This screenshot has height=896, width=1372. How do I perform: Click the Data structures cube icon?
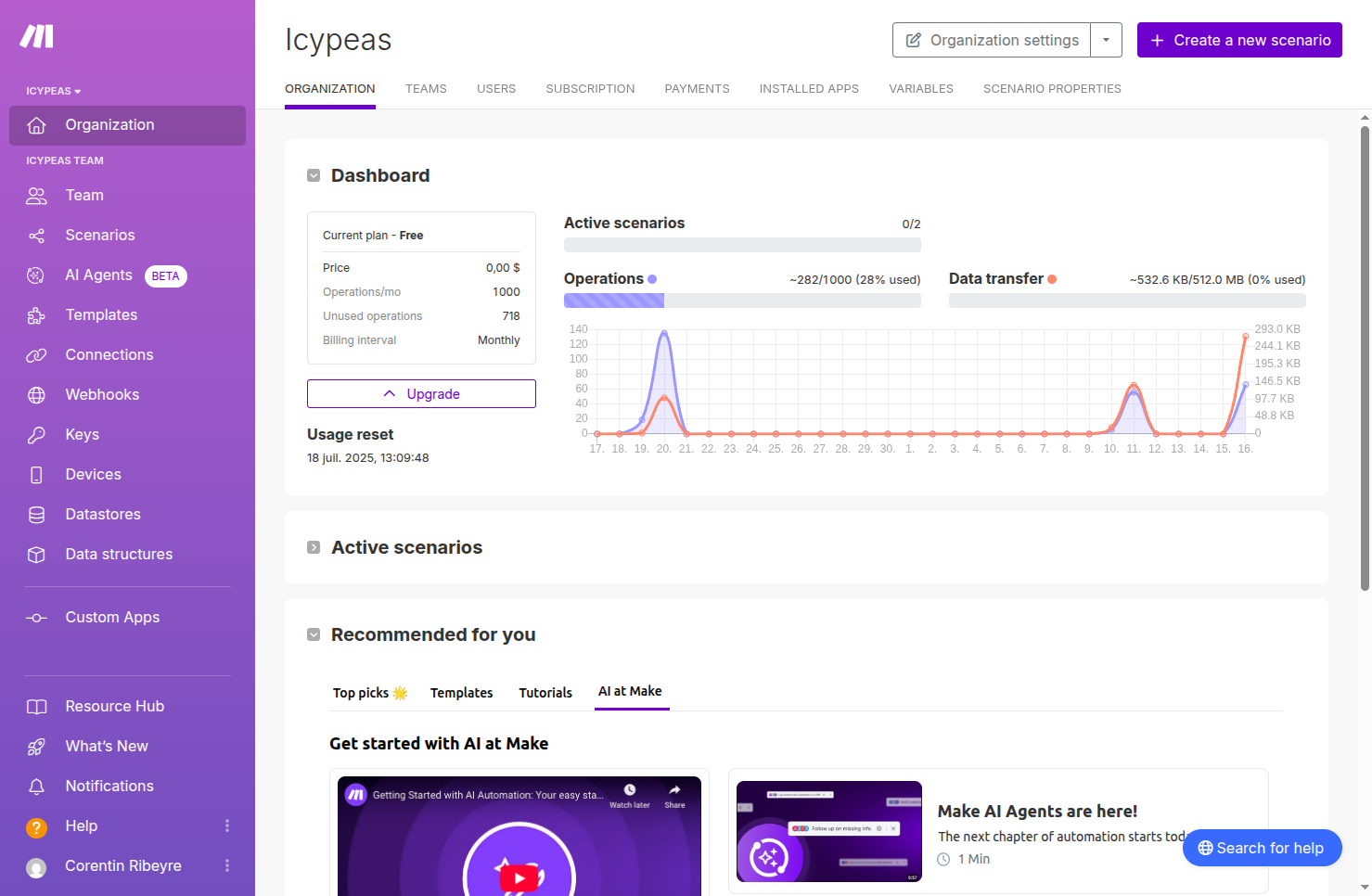[36, 555]
